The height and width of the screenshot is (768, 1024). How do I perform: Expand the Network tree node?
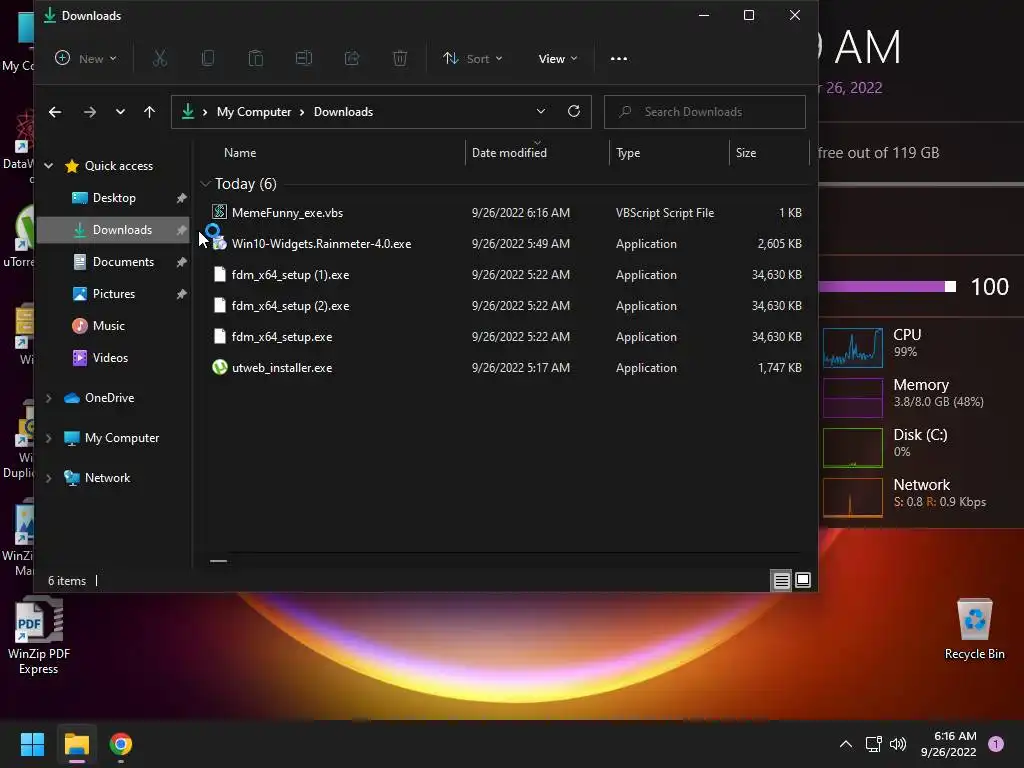tap(48, 478)
